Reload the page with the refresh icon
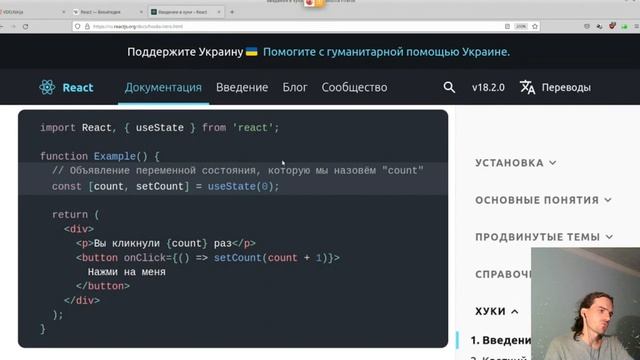This screenshot has width=640, height=360. pyautogui.click(x=25, y=27)
